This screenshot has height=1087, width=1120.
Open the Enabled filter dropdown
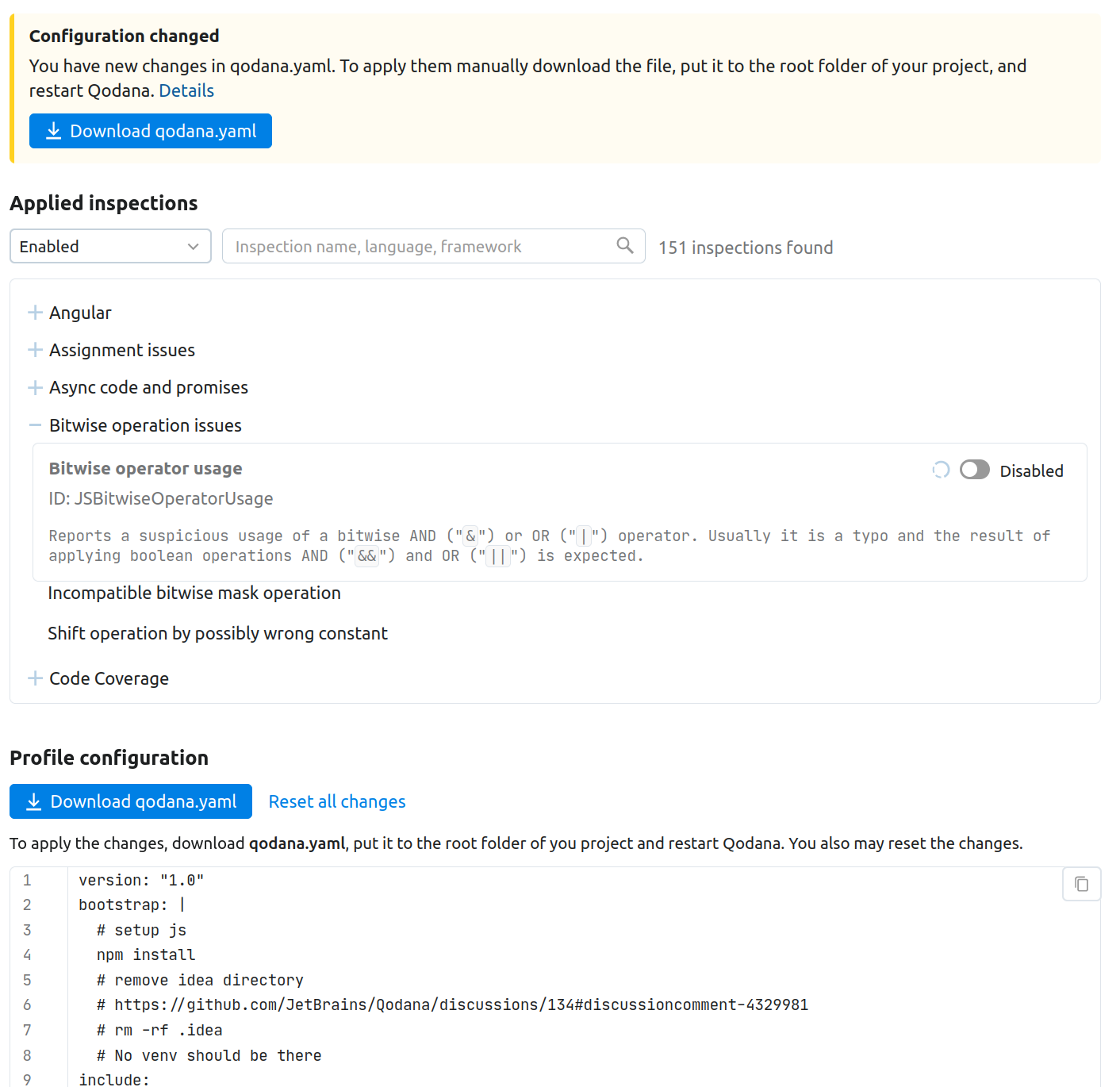point(109,246)
